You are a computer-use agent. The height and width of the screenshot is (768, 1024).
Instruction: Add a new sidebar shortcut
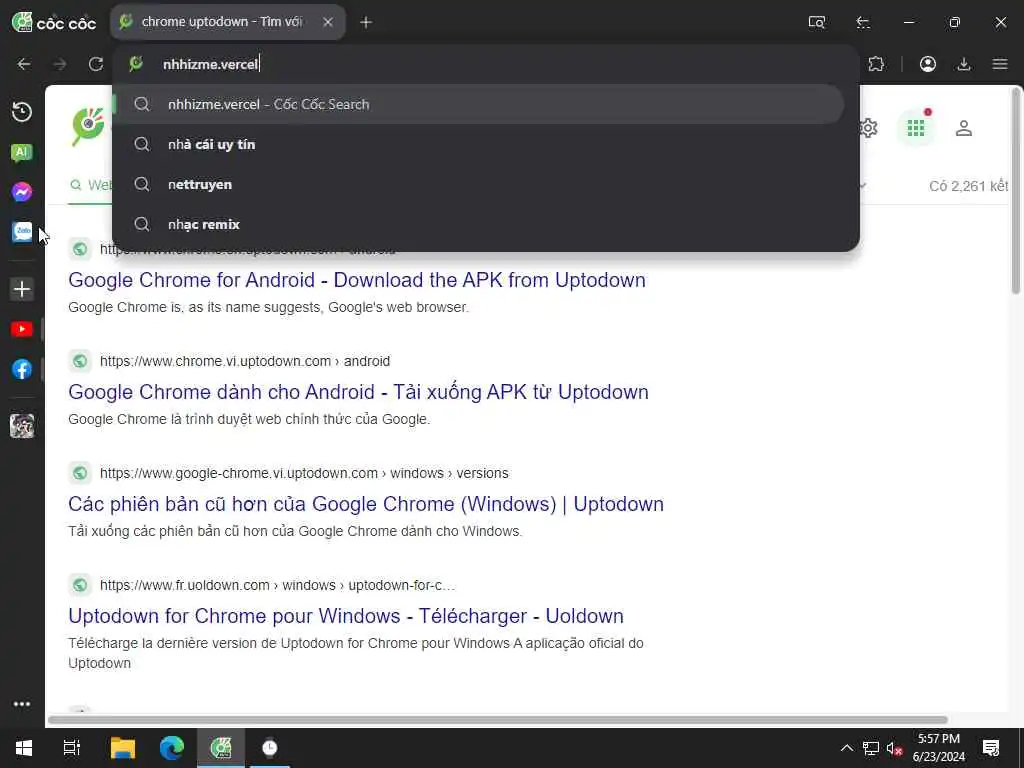[x=22, y=289]
